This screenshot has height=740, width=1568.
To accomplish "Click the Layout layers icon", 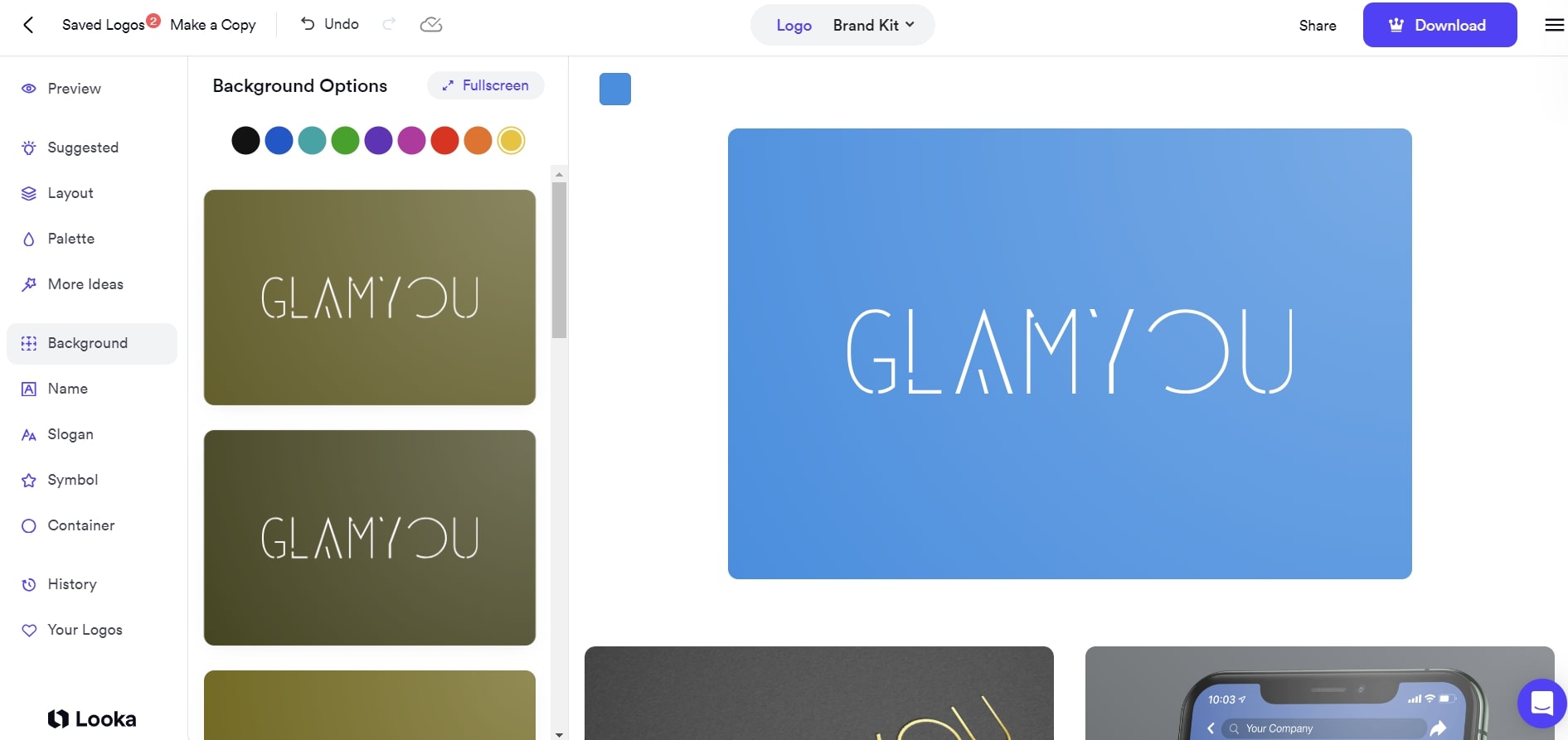I will click(x=29, y=193).
